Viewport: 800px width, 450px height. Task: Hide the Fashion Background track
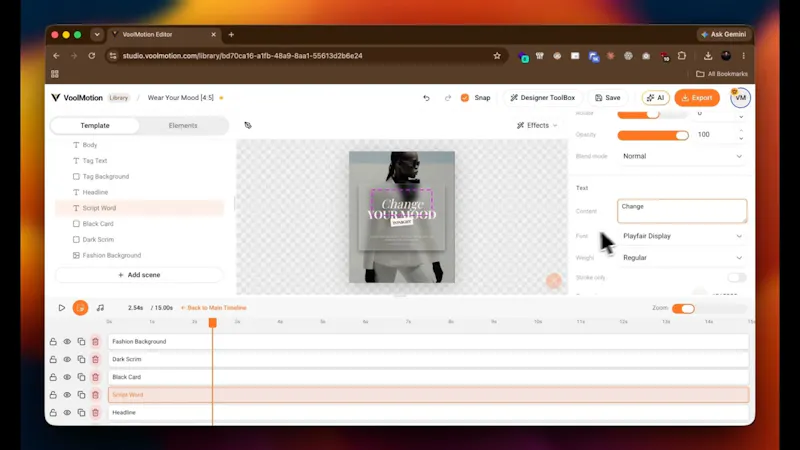(67, 342)
